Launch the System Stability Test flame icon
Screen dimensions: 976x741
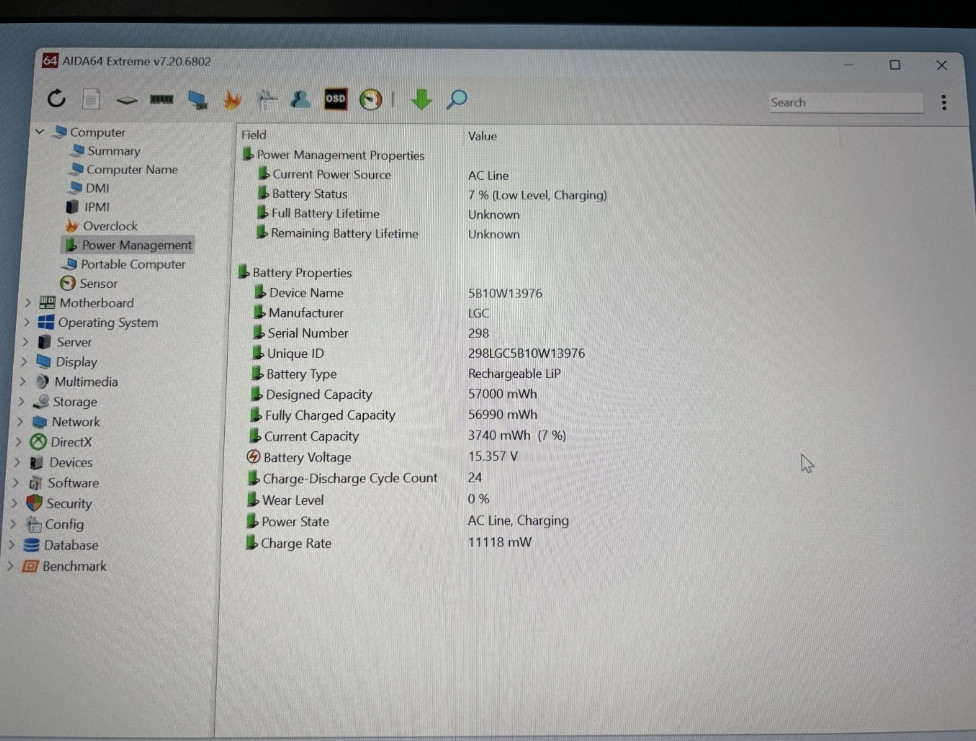232,98
